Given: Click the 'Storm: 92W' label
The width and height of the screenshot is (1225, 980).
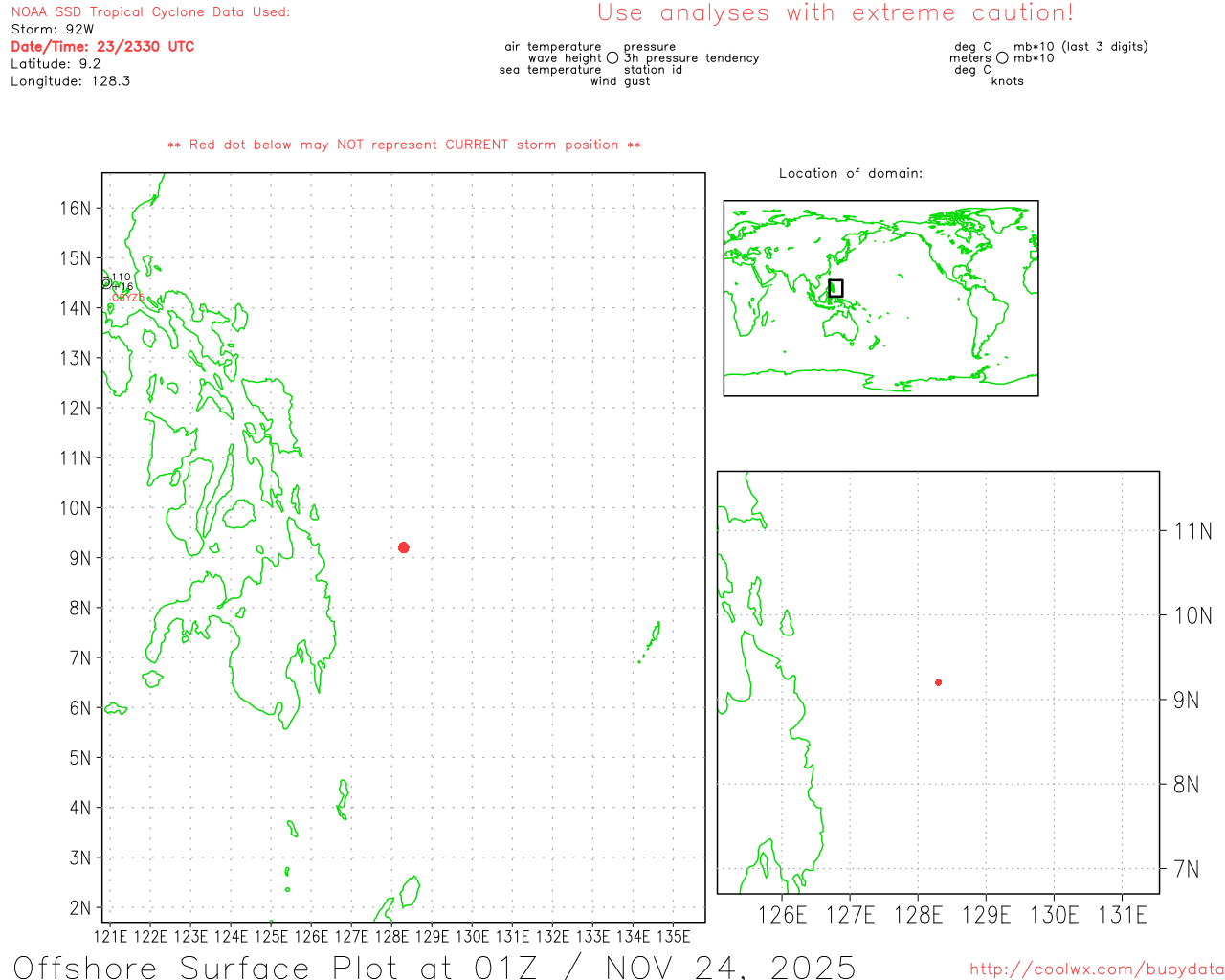Looking at the screenshot, I should pyautogui.click(x=53, y=30).
